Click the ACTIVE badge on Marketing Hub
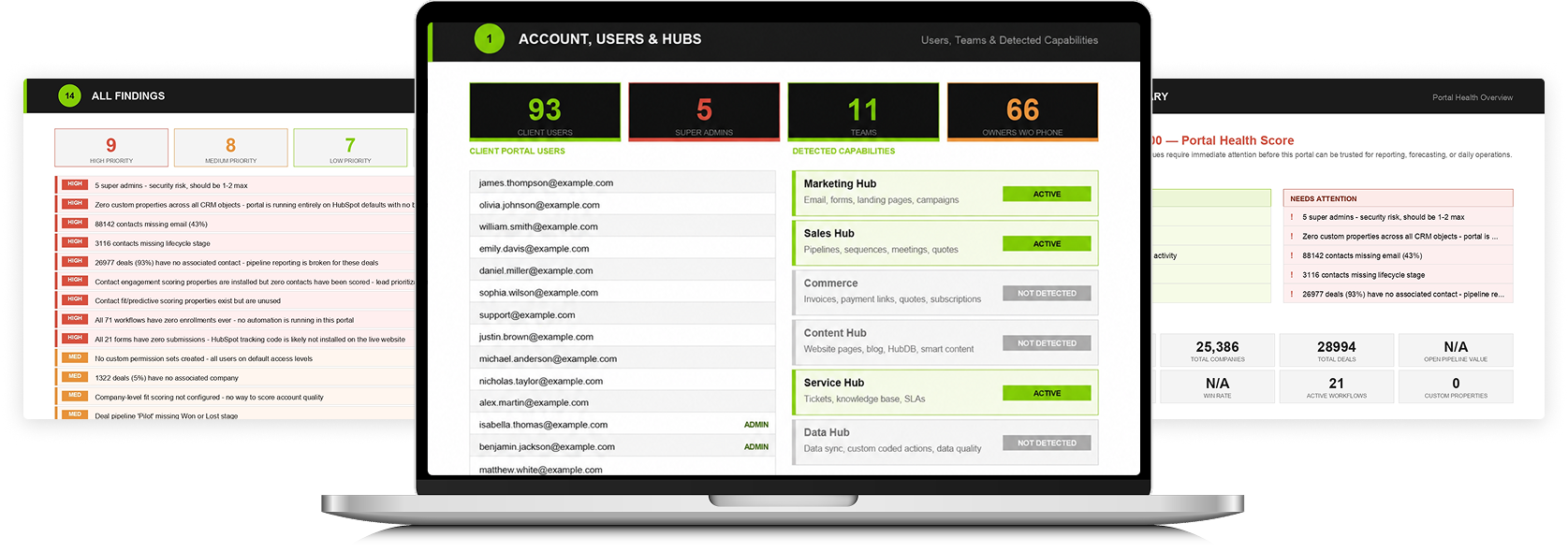Screen dimensions: 1568x552 click(1047, 194)
